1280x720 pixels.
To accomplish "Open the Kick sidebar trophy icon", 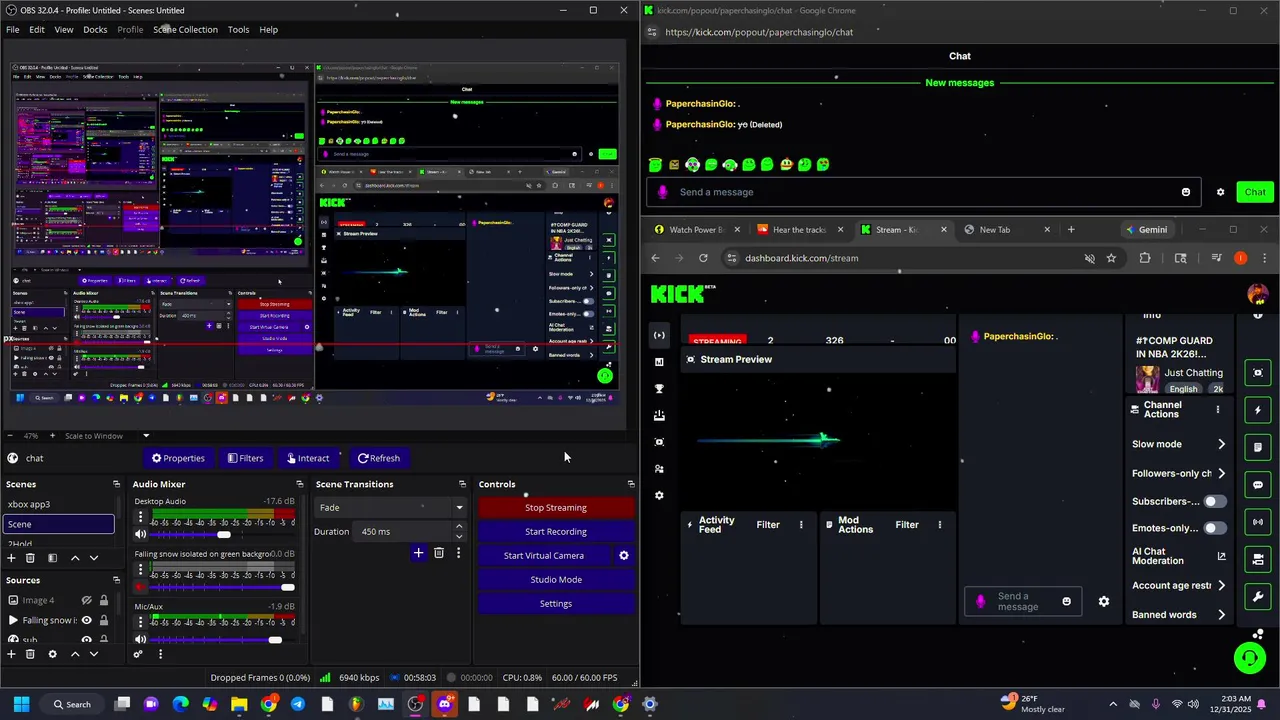I will [x=659, y=389].
